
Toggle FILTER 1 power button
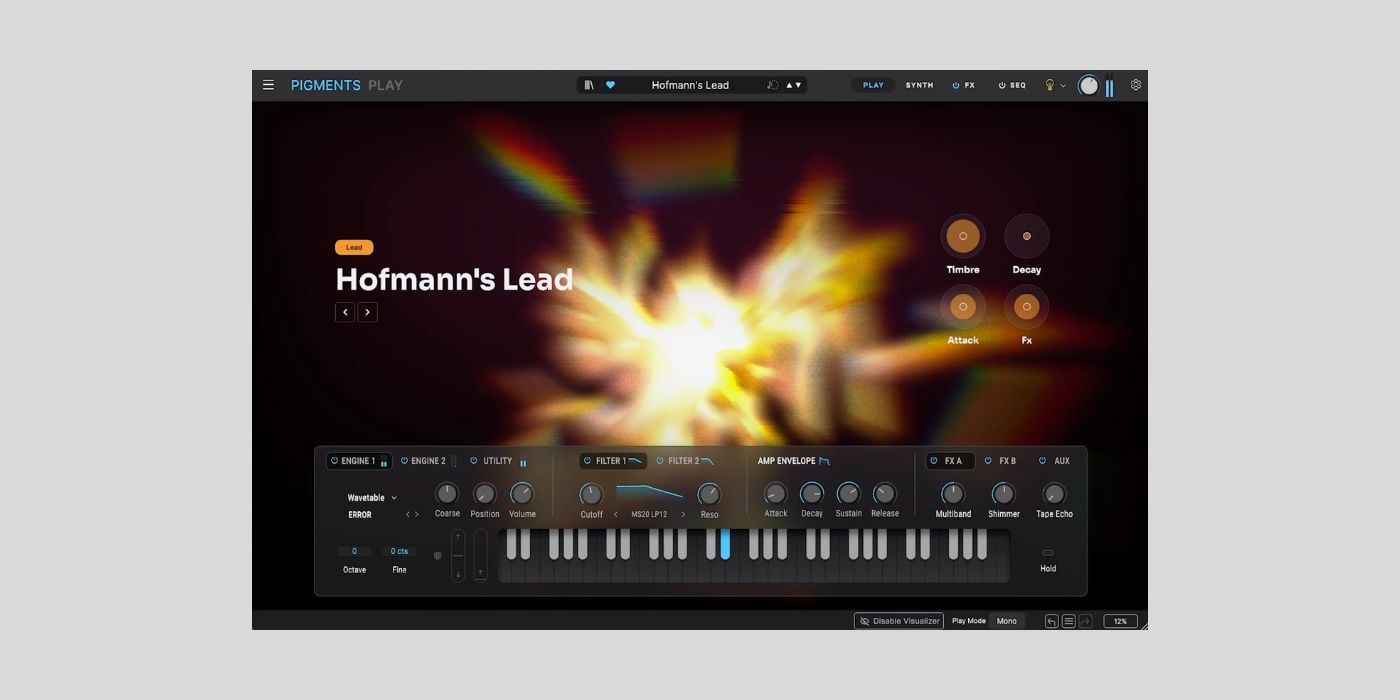(x=587, y=461)
